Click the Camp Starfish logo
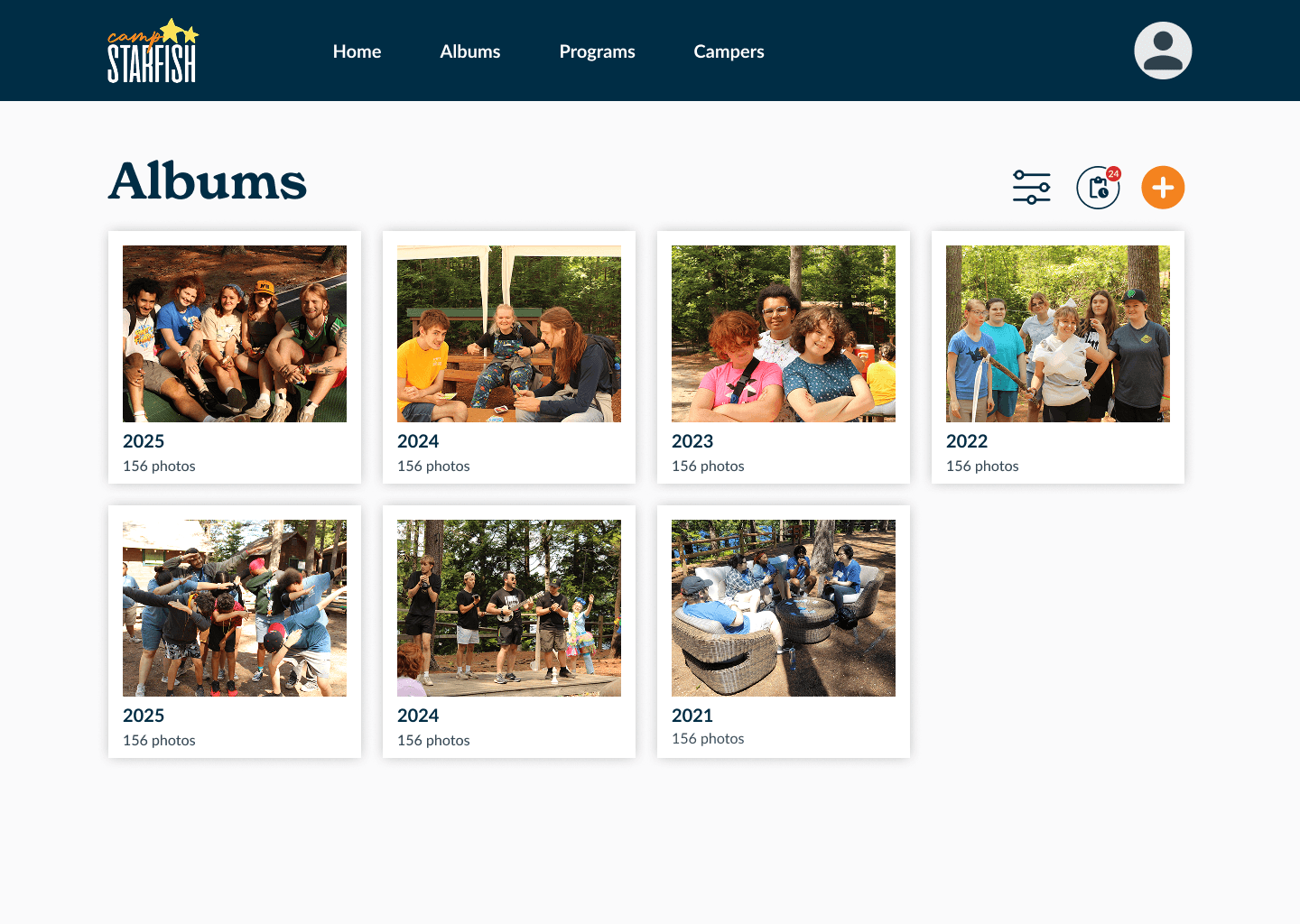Image resolution: width=1300 pixels, height=924 pixels. (153, 51)
